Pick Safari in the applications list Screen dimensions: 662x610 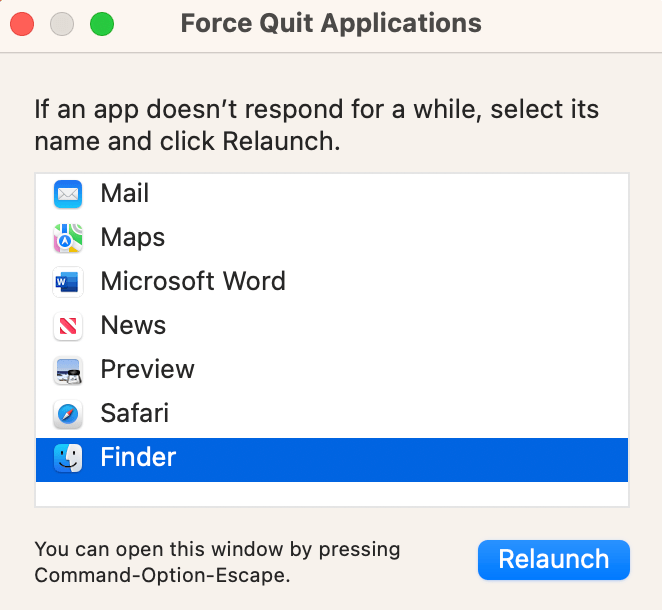[332, 414]
